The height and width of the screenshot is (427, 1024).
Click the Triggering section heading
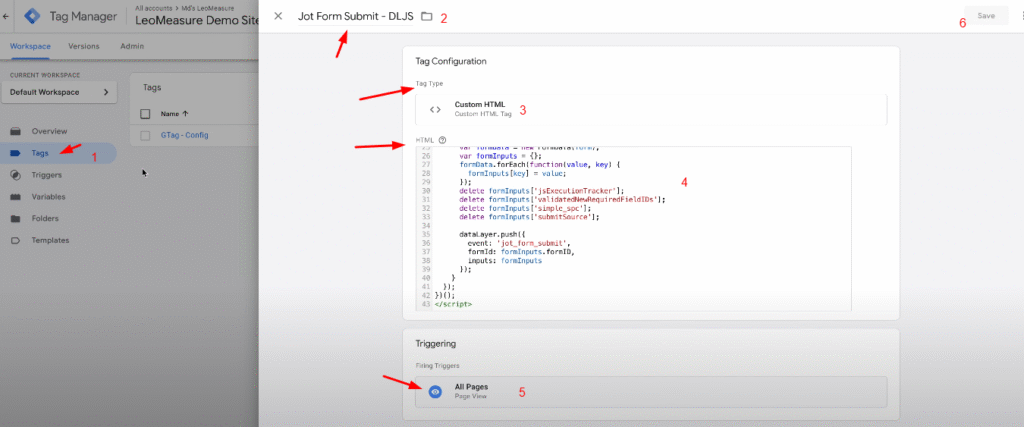pyautogui.click(x=436, y=343)
